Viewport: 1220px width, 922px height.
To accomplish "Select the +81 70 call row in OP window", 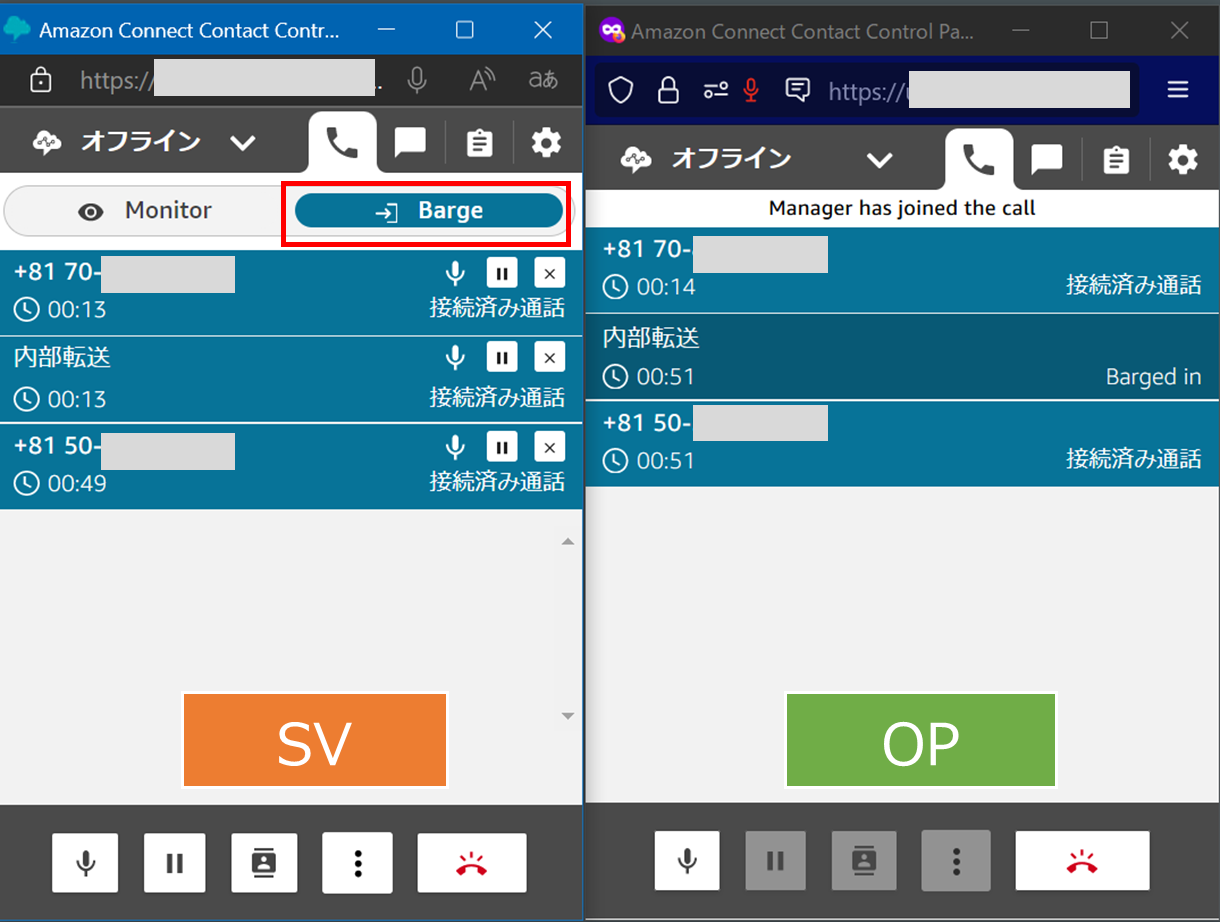I will (902, 270).
